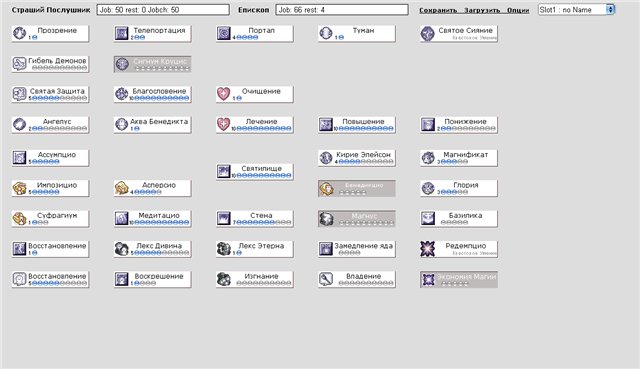Select the disabled Магнус skill button
The image size is (640, 369).
356,218
